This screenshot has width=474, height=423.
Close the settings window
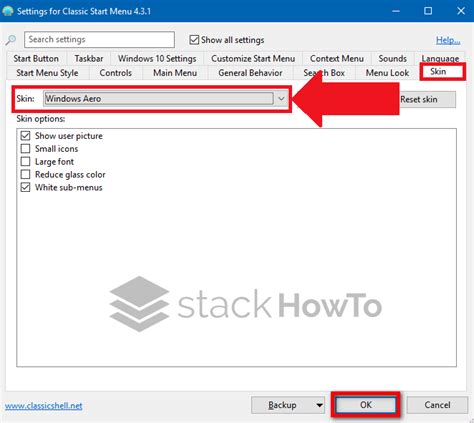(461, 11)
